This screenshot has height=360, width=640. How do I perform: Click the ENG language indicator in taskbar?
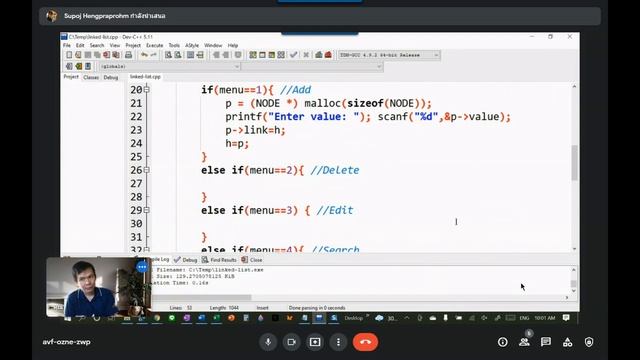pyautogui.click(x=524, y=318)
